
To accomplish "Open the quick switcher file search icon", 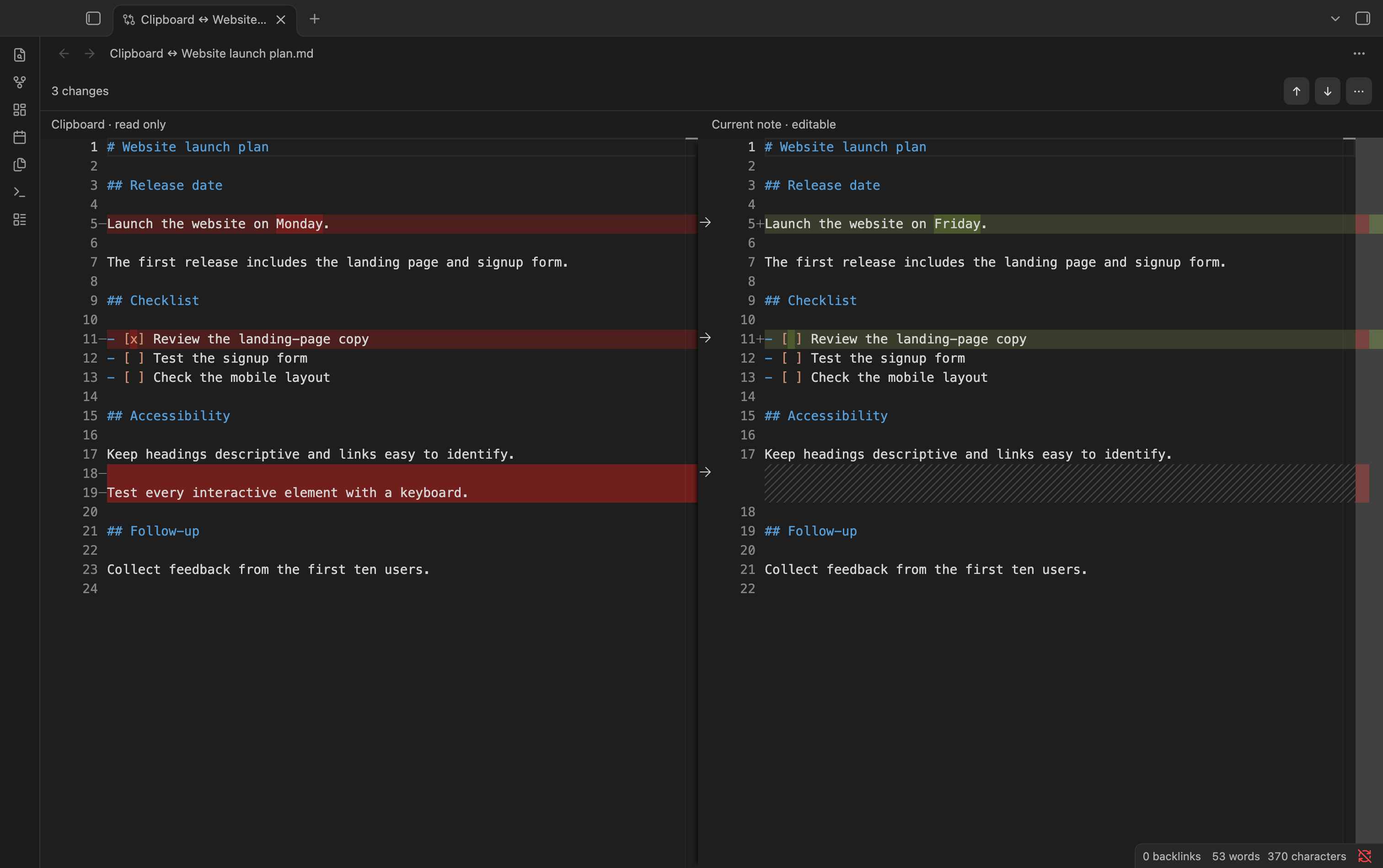I will coord(20,54).
